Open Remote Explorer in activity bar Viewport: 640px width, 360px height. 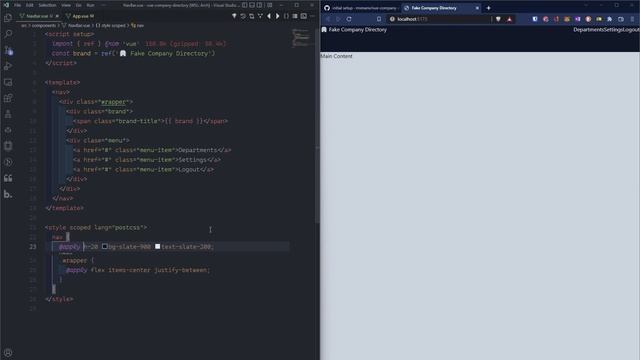pyautogui.click(x=8, y=82)
